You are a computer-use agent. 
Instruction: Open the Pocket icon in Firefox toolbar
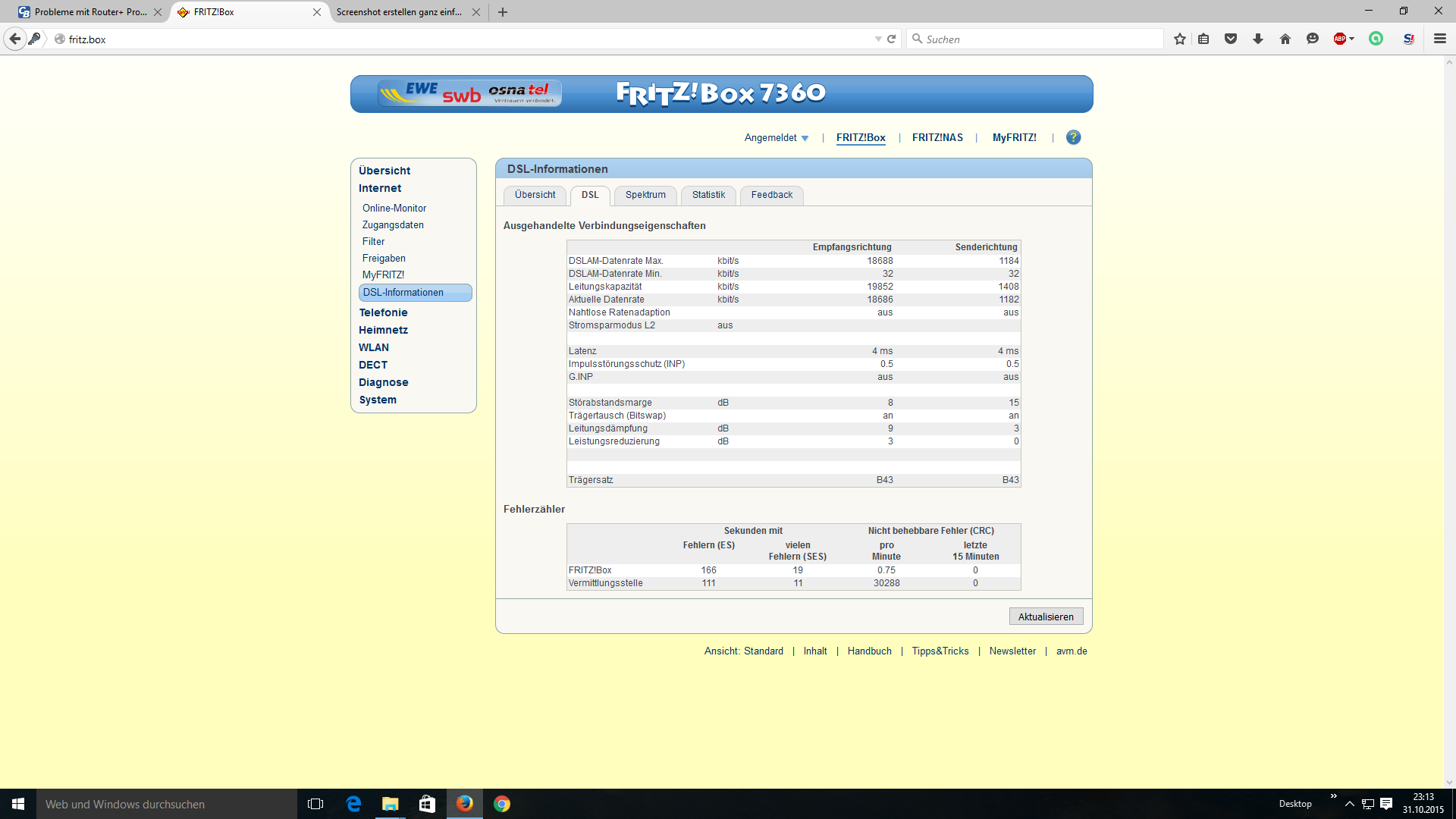(1231, 39)
